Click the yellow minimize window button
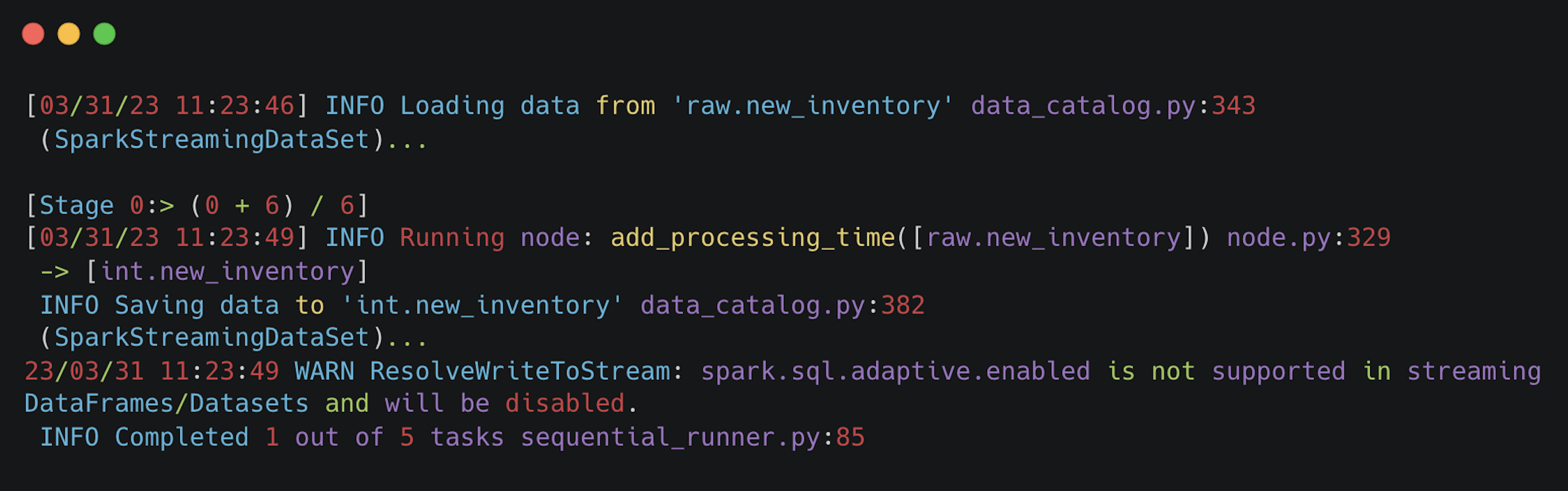The image size is (1568, 491). pyautogui.click(x=69, y=34)
